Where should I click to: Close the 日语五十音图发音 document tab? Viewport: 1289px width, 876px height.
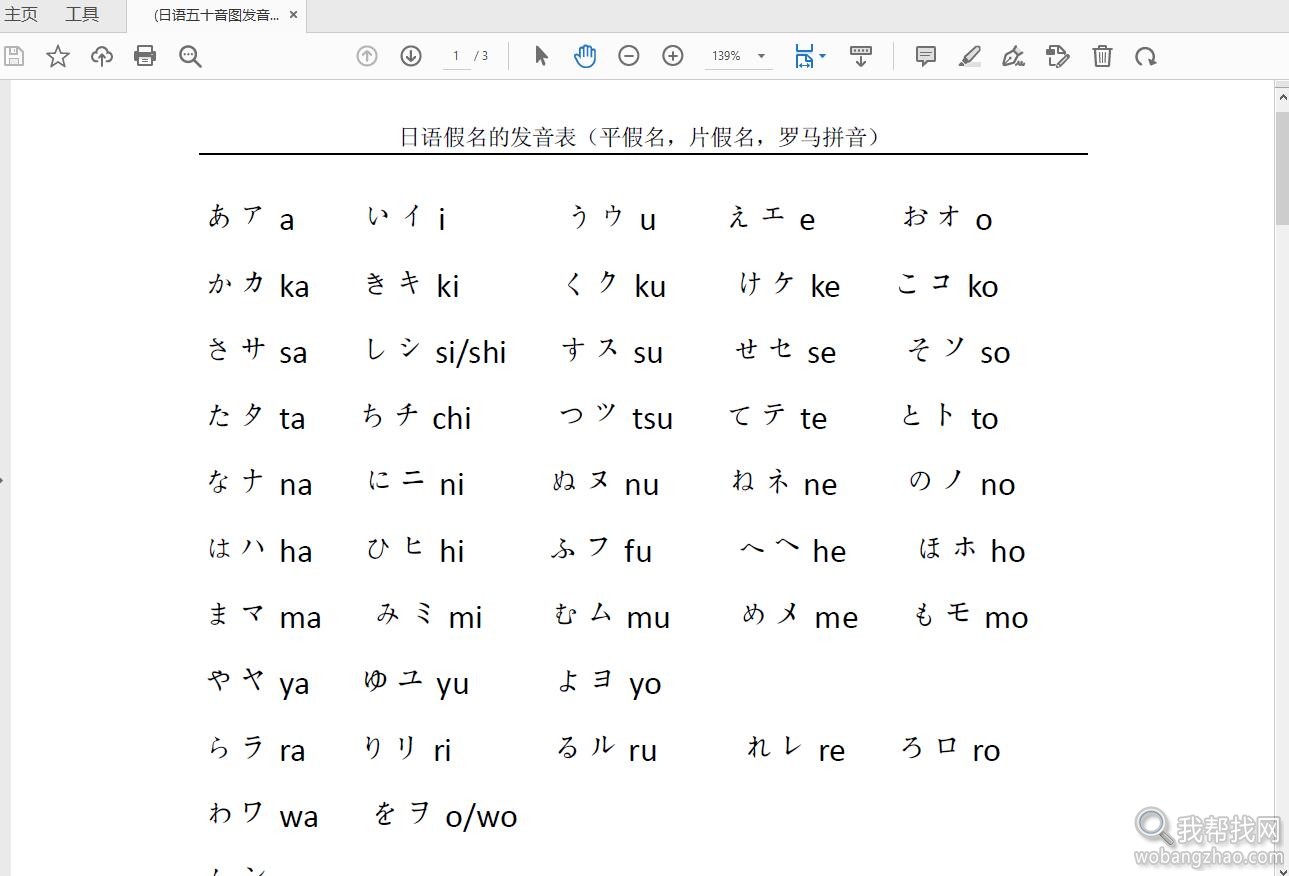293,15
